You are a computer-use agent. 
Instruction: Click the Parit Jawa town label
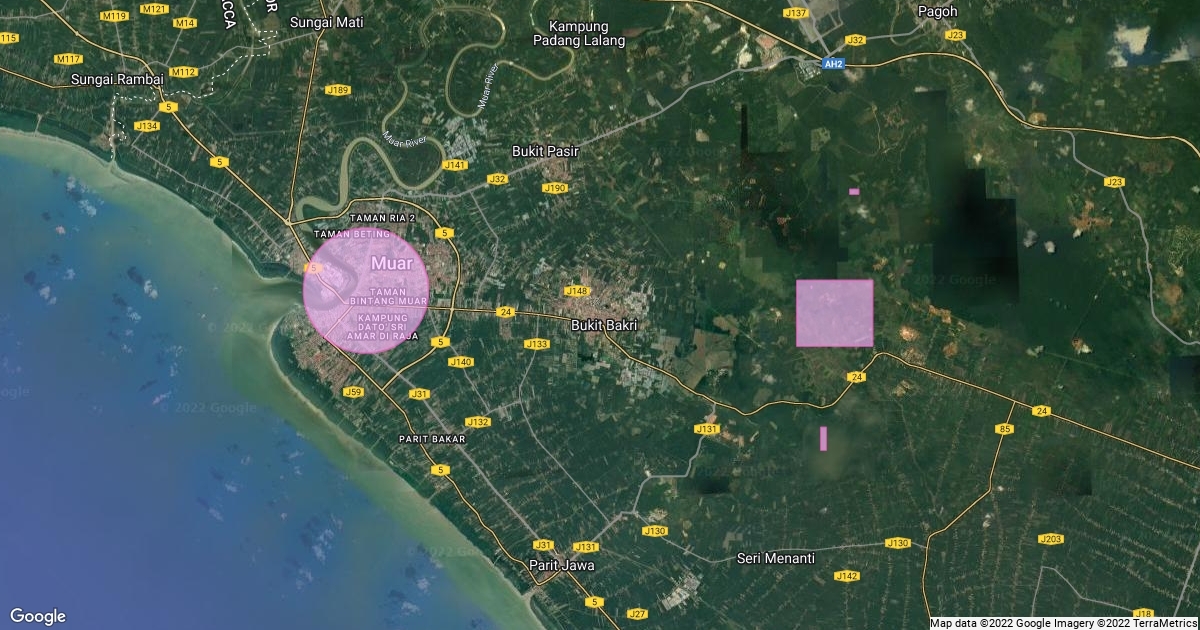[x=561, y=565]
